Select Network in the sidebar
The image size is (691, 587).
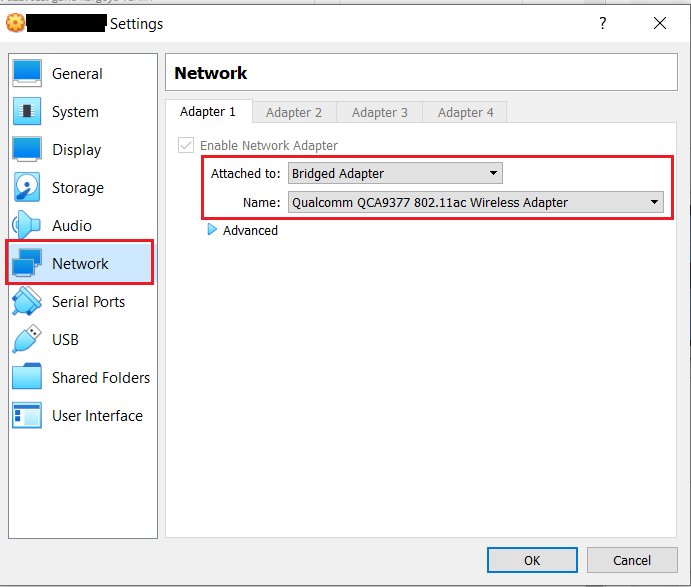pos(80,264)
